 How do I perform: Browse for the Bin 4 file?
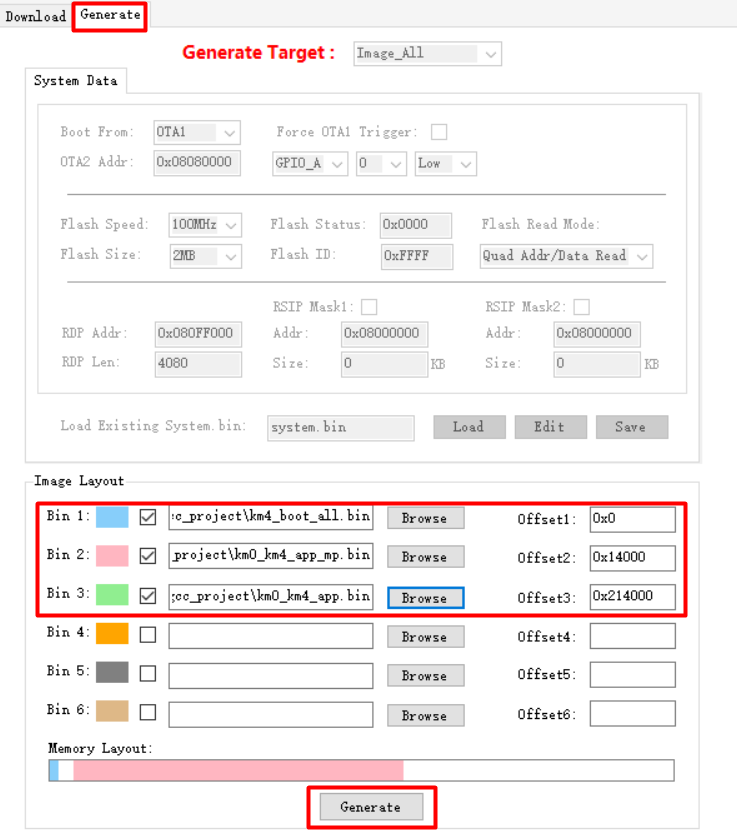[x=426, y=637]
